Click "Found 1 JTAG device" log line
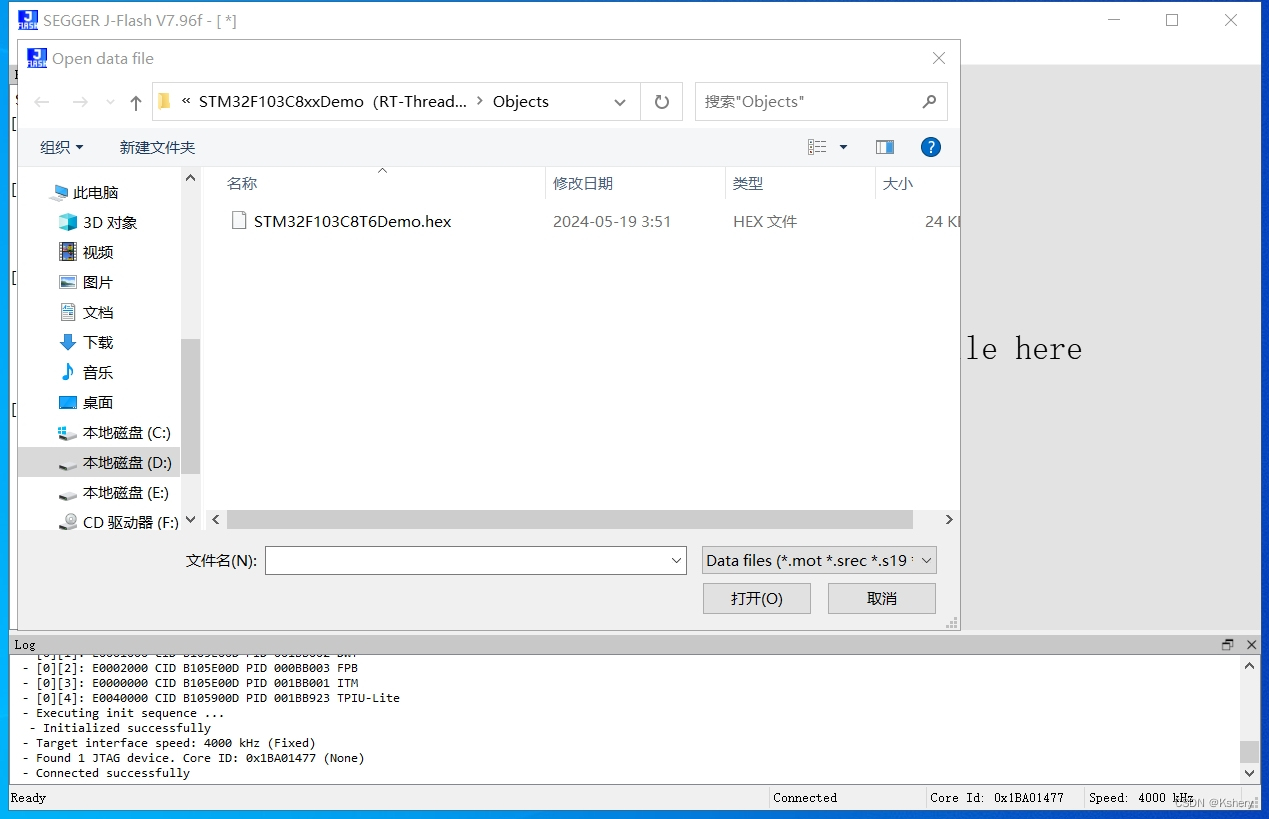The image size is (1269, 819). point(193,758)
